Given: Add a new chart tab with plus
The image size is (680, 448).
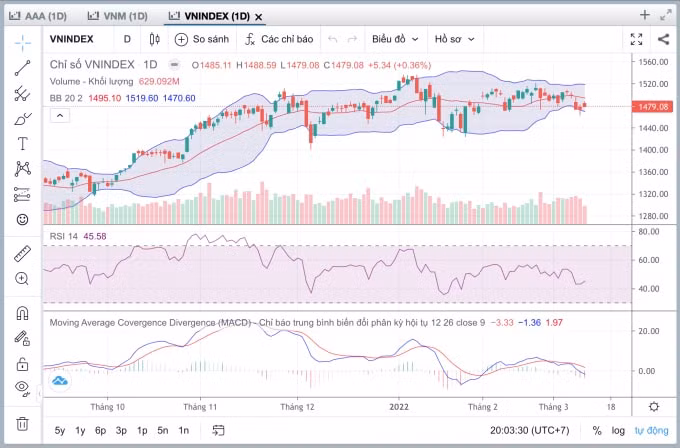Looking at the screenshot, I should click(x=645, y=15).
